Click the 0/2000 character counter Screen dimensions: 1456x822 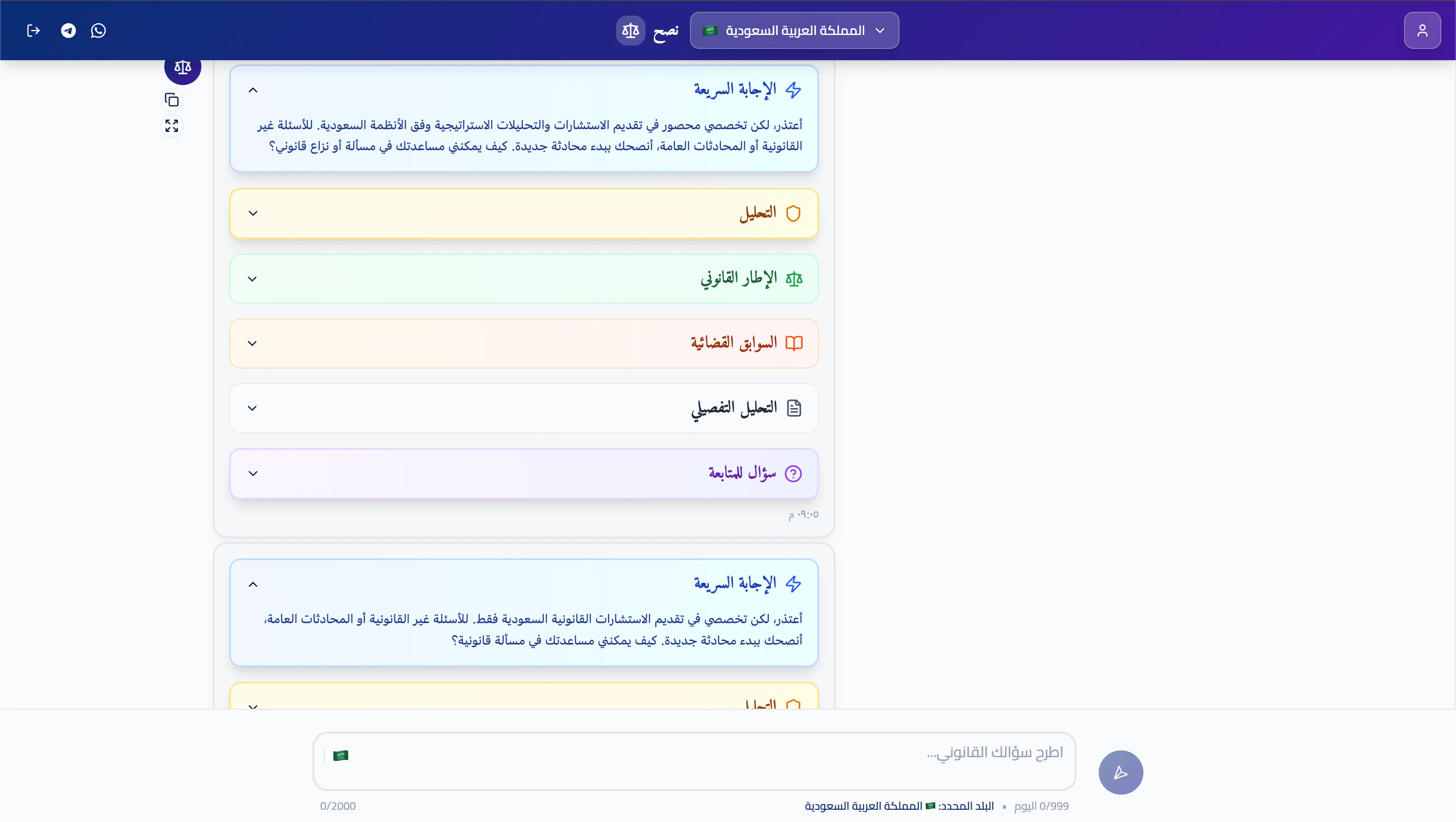[x=338, y=806]
